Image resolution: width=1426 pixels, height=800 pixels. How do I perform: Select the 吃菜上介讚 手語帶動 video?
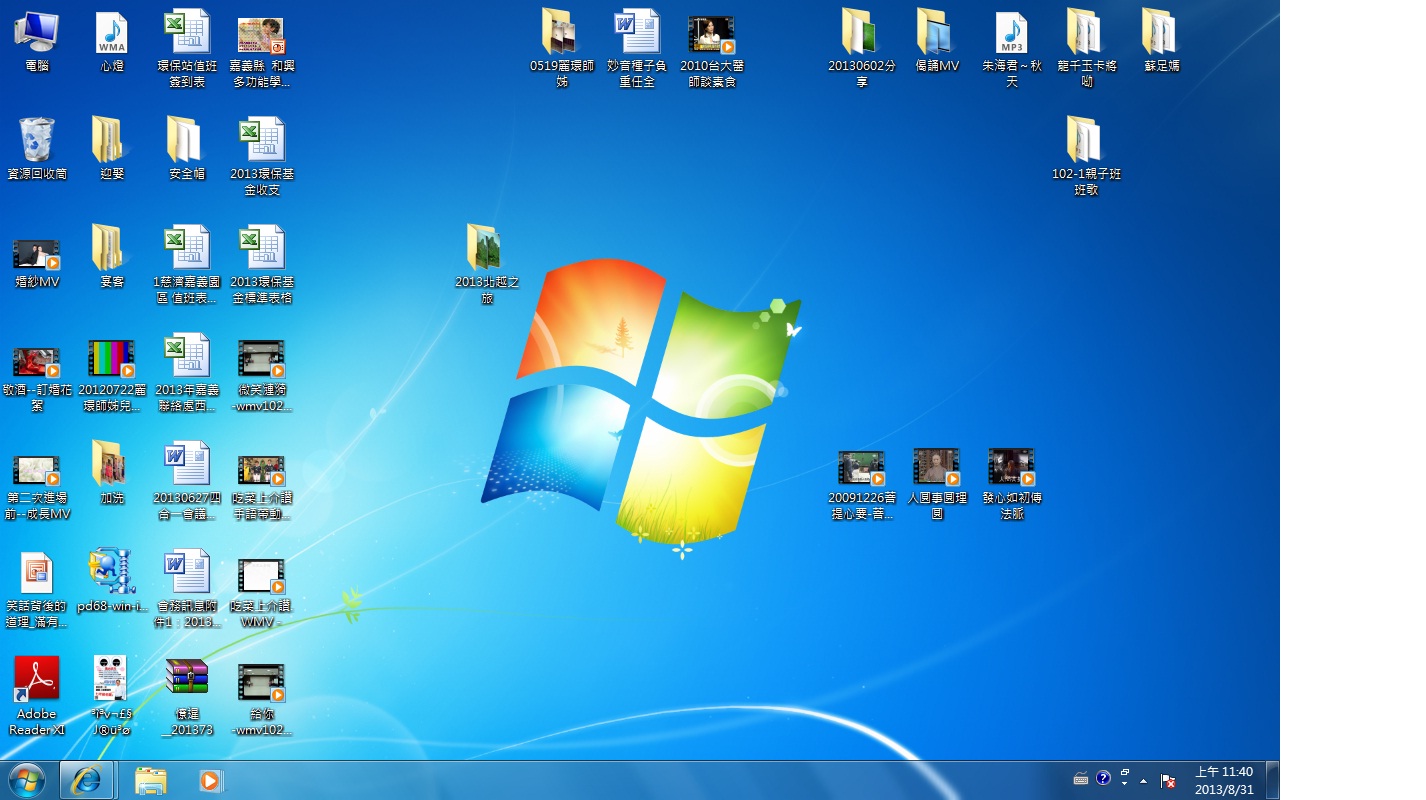coord(262,486)
